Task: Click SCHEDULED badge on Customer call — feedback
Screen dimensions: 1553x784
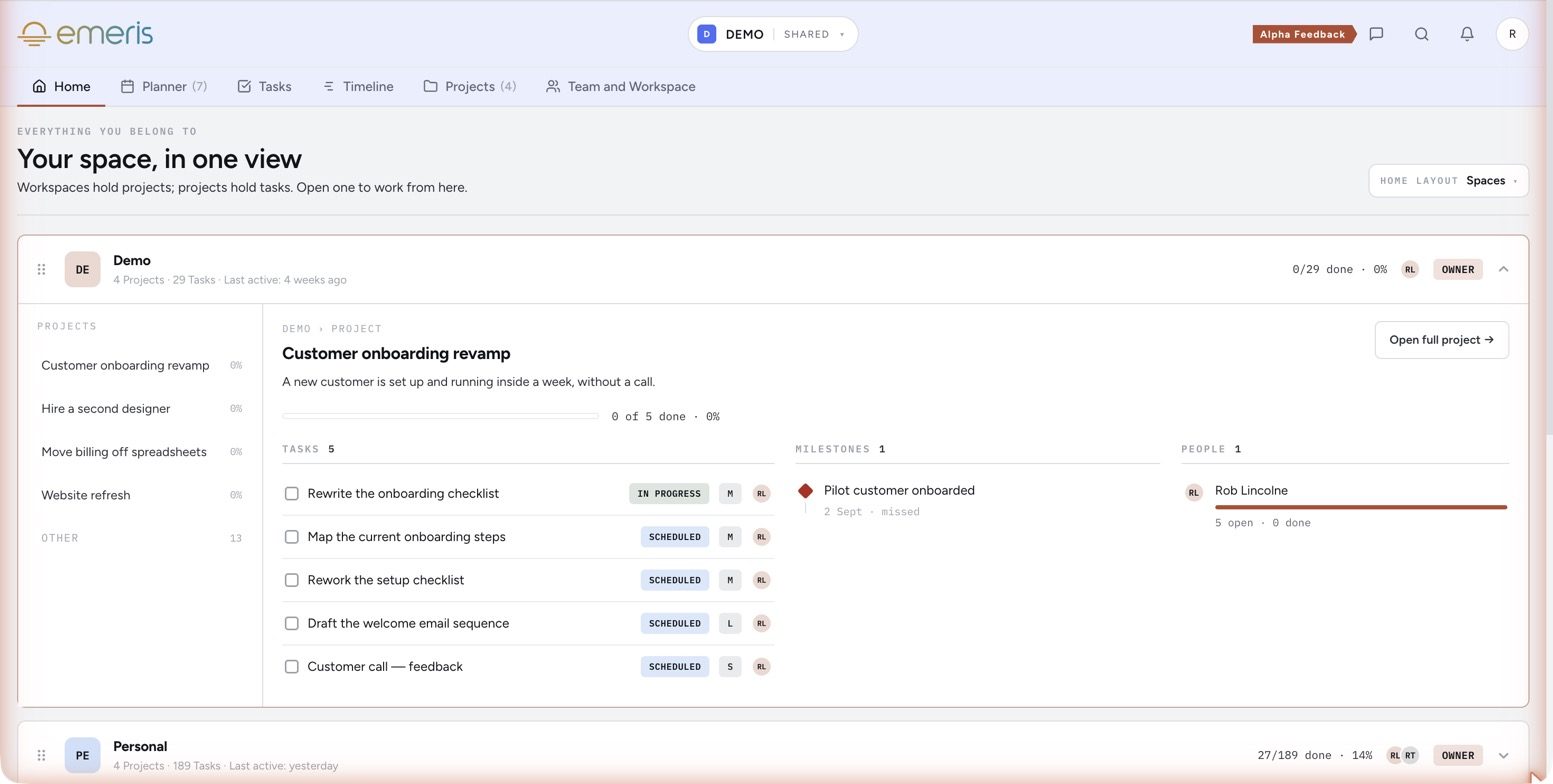Action: [675, 666]
